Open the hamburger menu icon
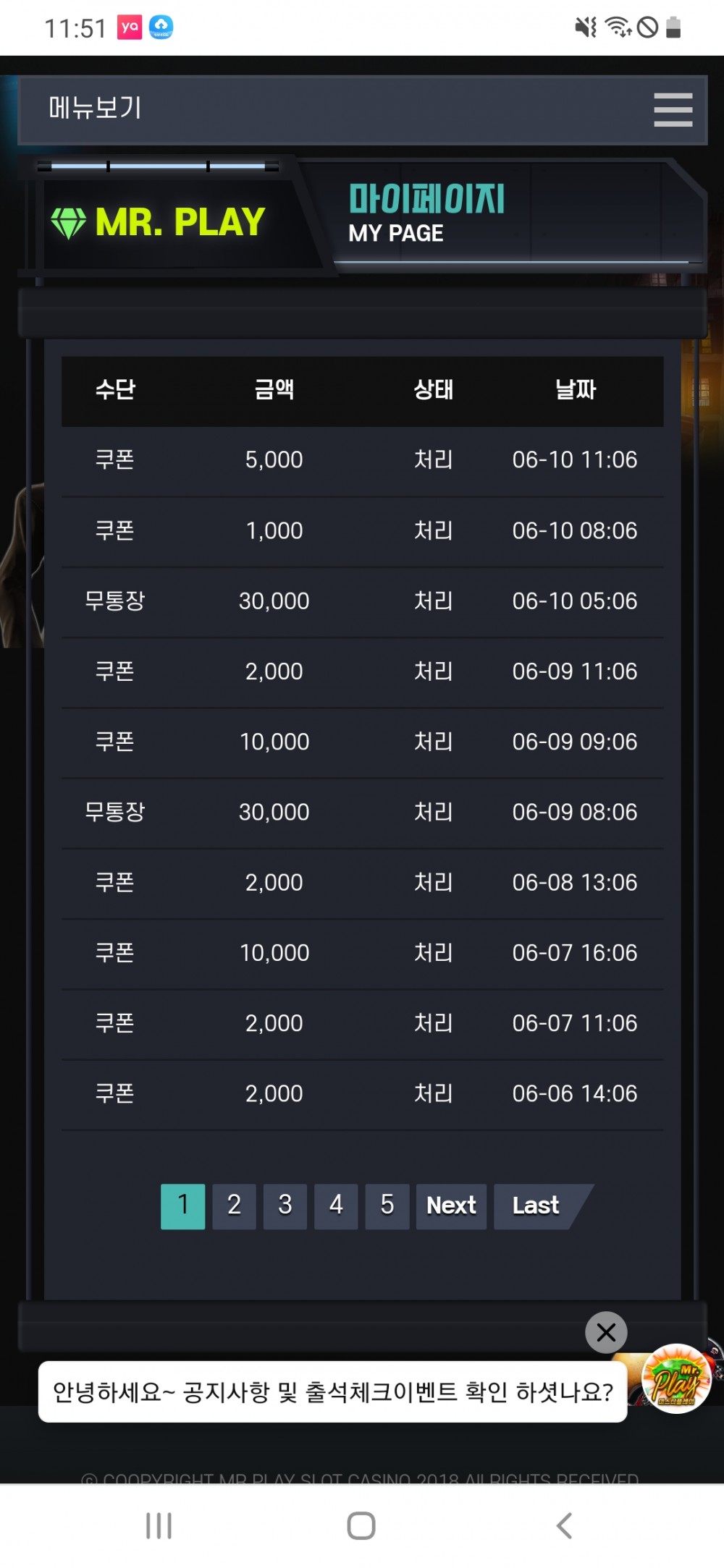The width and height of the screenshot is (724, 1568). coord(673,110)
